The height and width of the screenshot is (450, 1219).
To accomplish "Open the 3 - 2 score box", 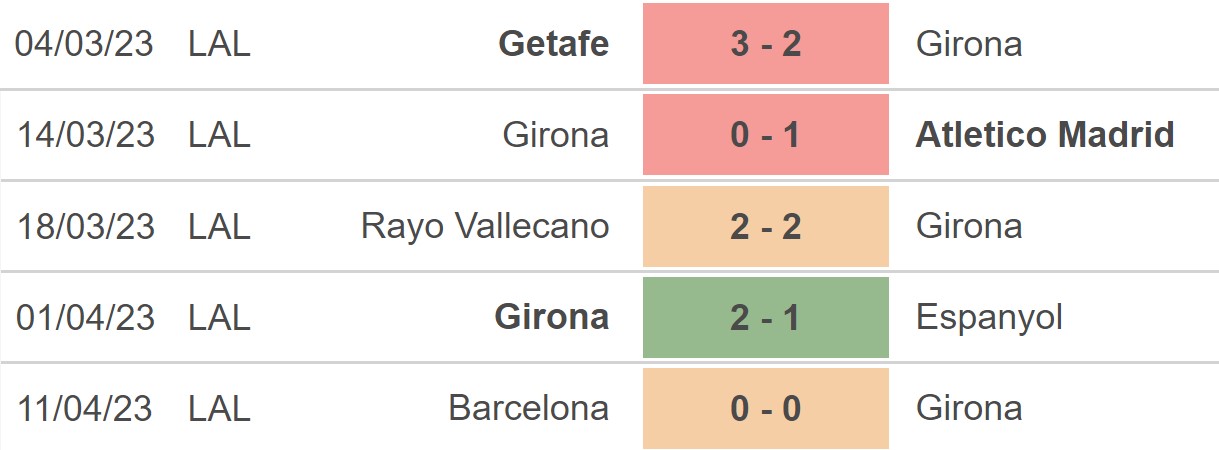I will pos(766,44).
